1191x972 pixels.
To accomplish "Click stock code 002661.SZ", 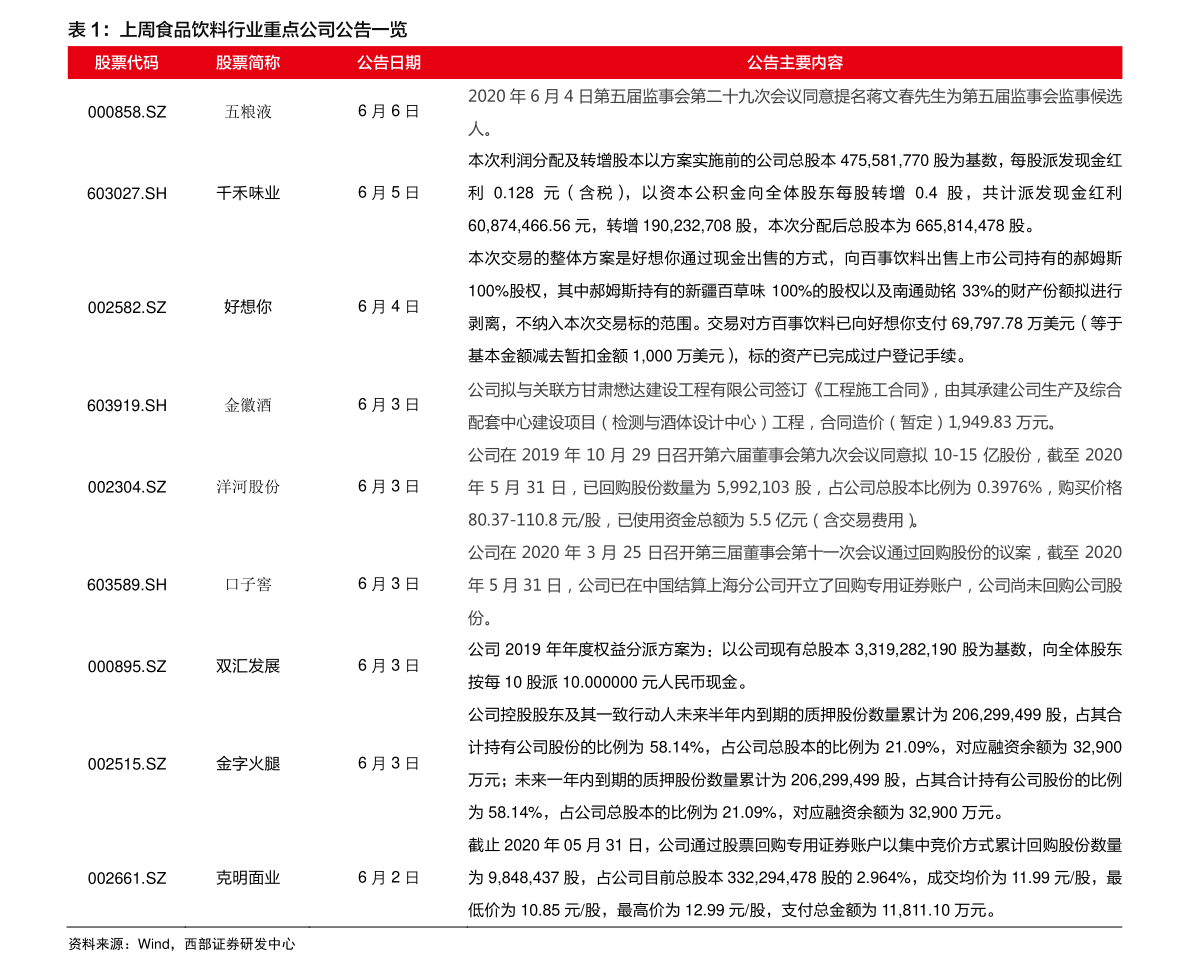I will [127, 879].
